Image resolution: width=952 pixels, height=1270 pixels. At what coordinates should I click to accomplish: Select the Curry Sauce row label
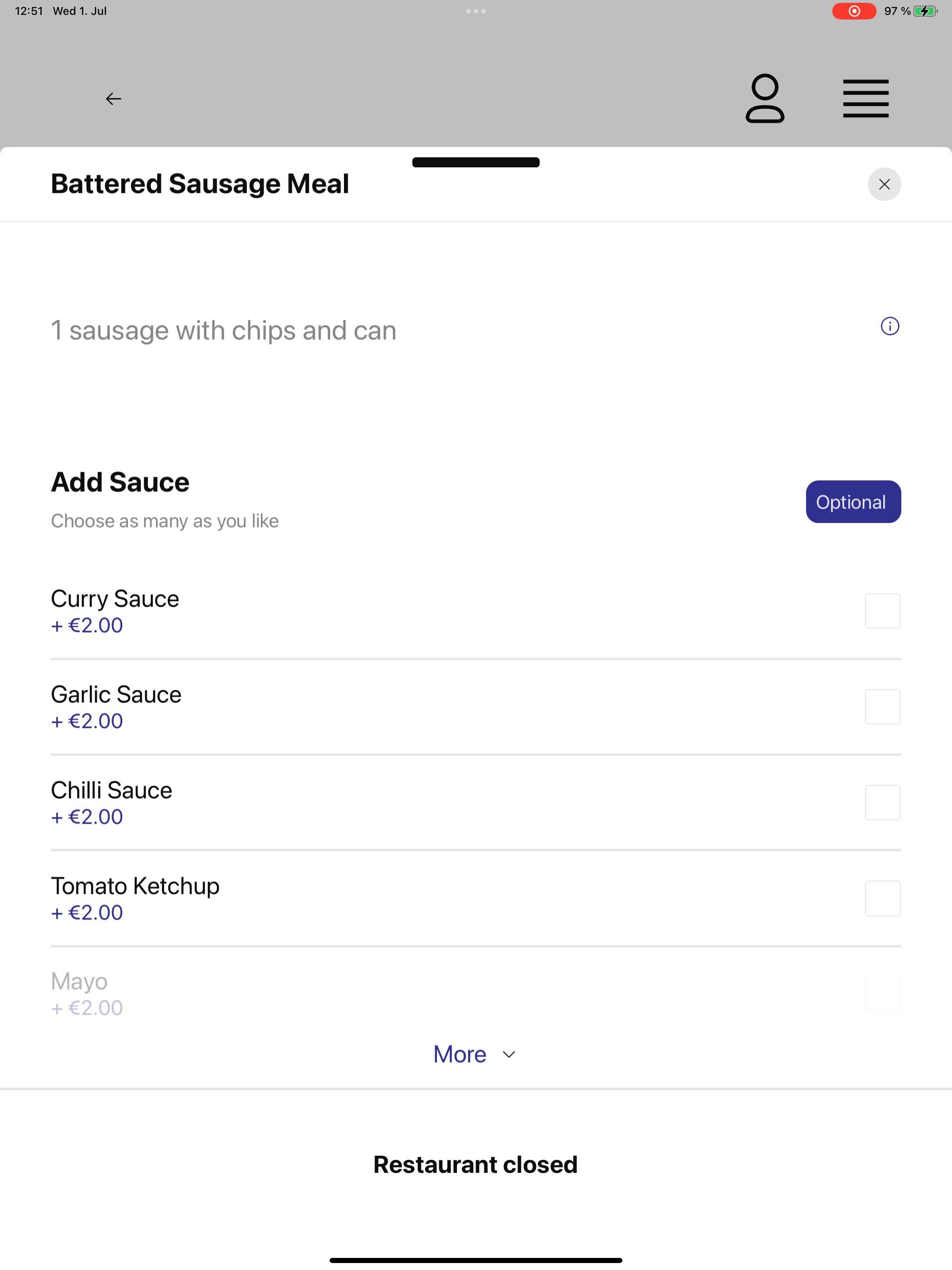[115, 599]
